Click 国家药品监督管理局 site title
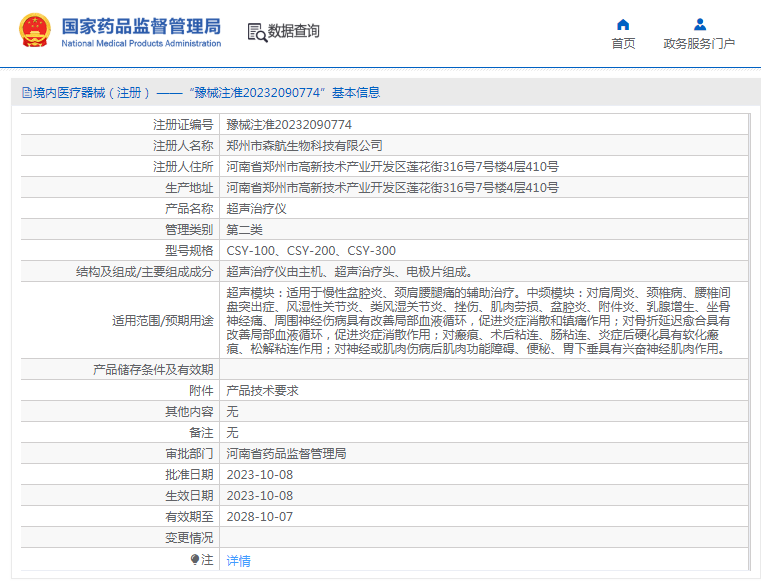Image resolution: width=761 pixels, height=582 pixels. (x=141, y=26)
